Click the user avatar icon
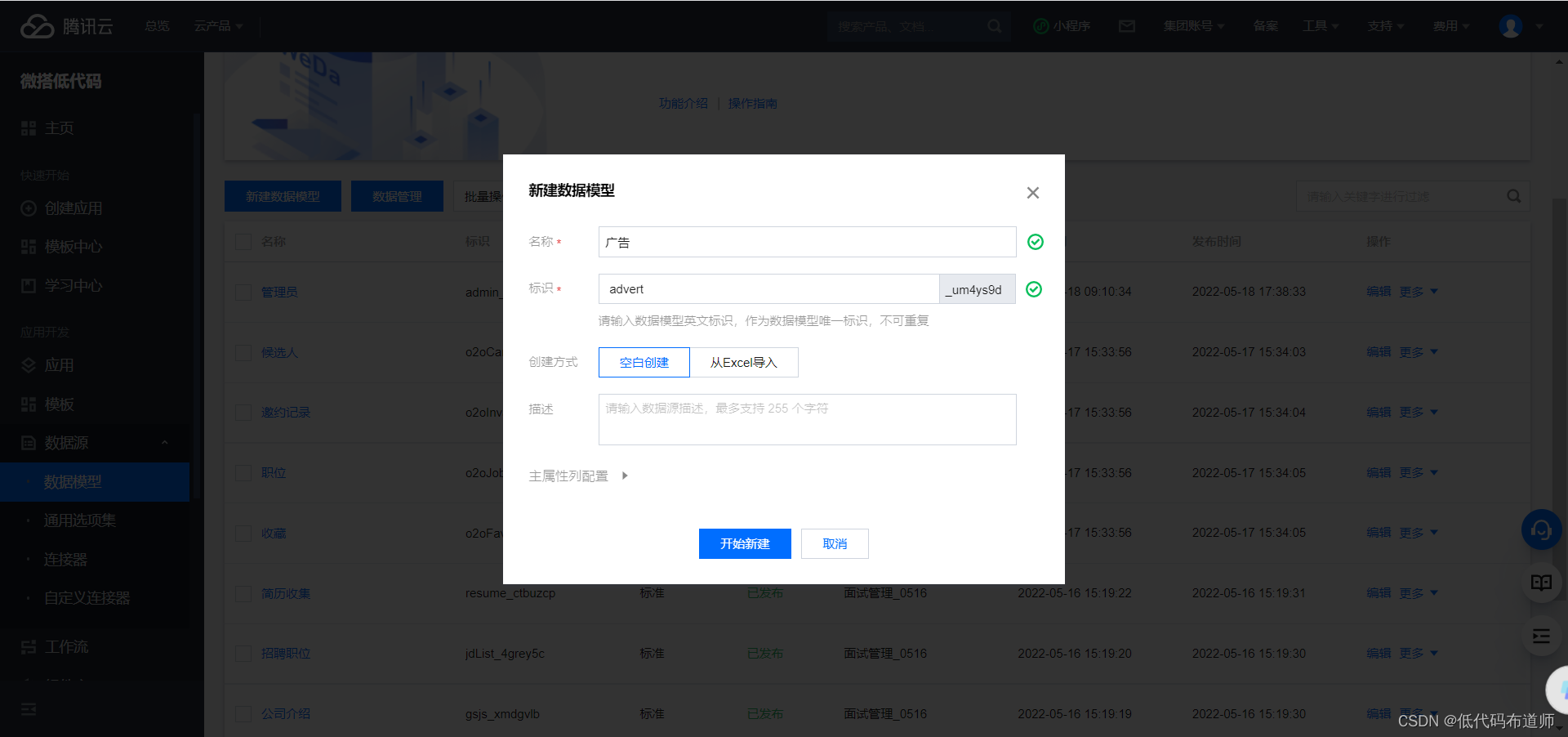The height and width of the screenshot is (737, 1568). [1511, 26]
